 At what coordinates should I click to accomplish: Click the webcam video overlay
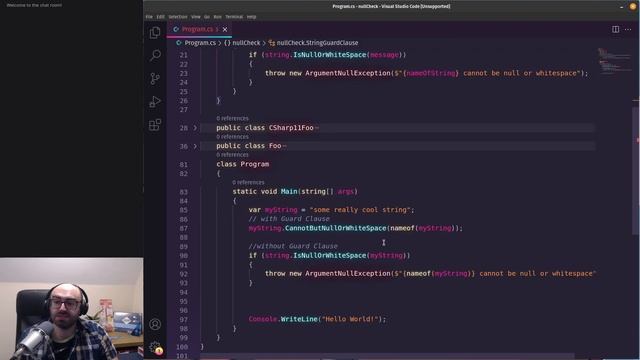[71, 309]
